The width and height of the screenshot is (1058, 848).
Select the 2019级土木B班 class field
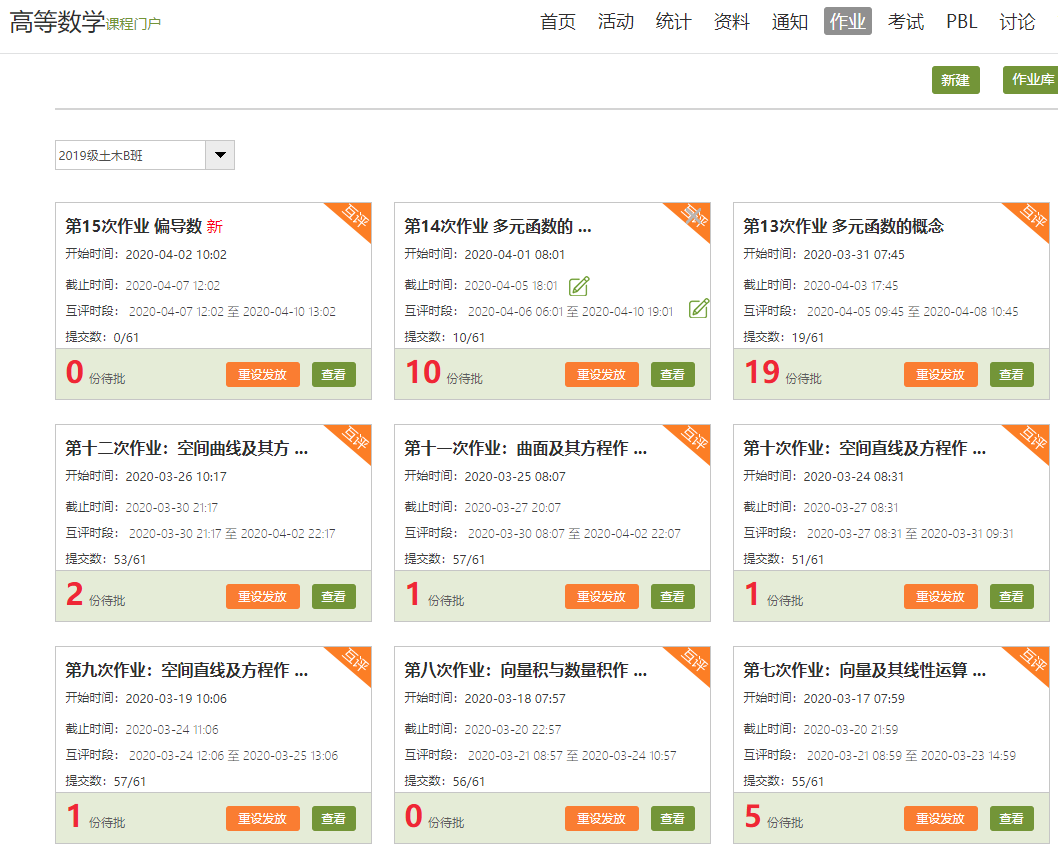130,155
